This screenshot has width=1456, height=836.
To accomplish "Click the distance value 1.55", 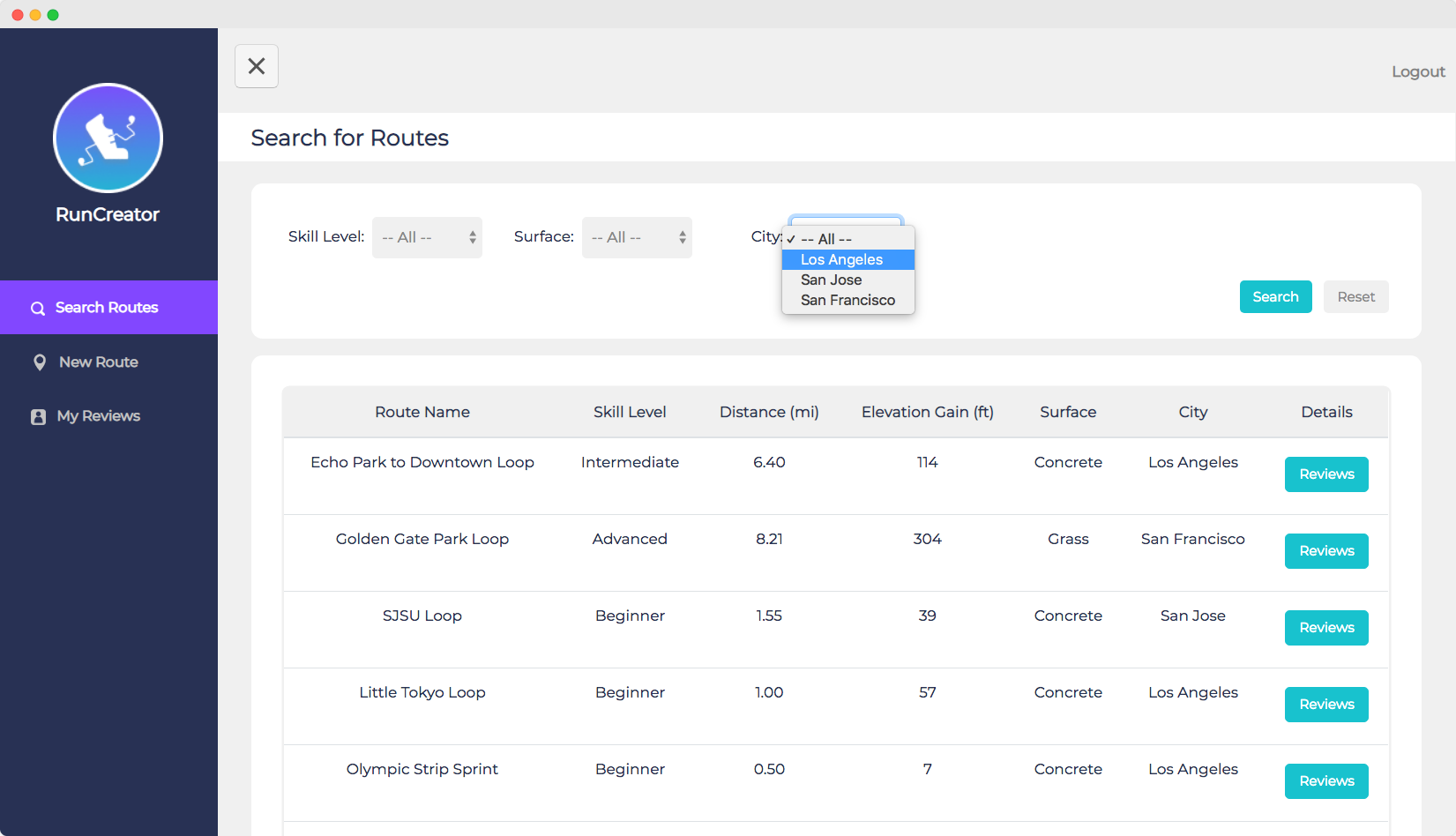I will point(769,616).
